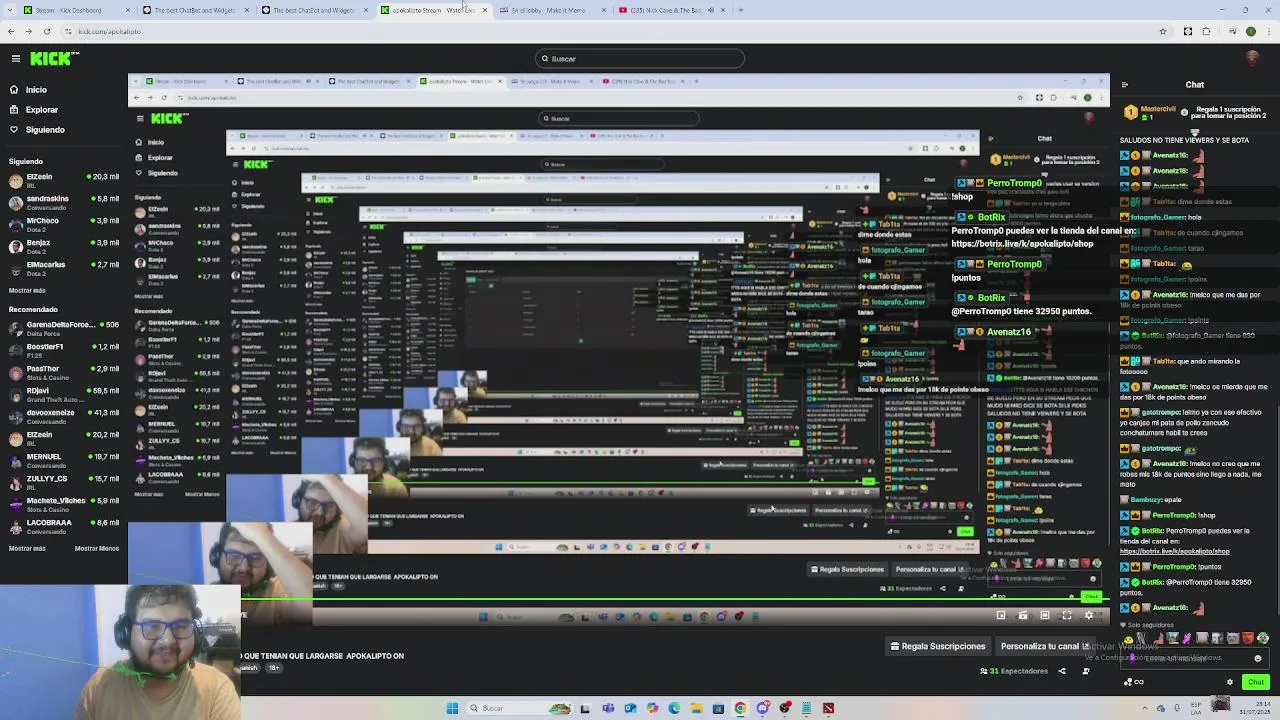The height and width of the screenshot is (720, 1280).
Task: Open Windows Start menu
Action: click(x=452, y=709)
